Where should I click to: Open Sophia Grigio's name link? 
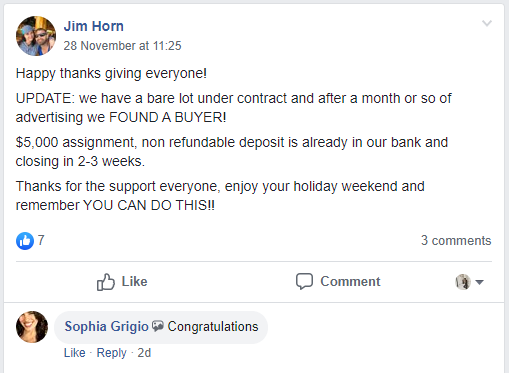[107, 326]
